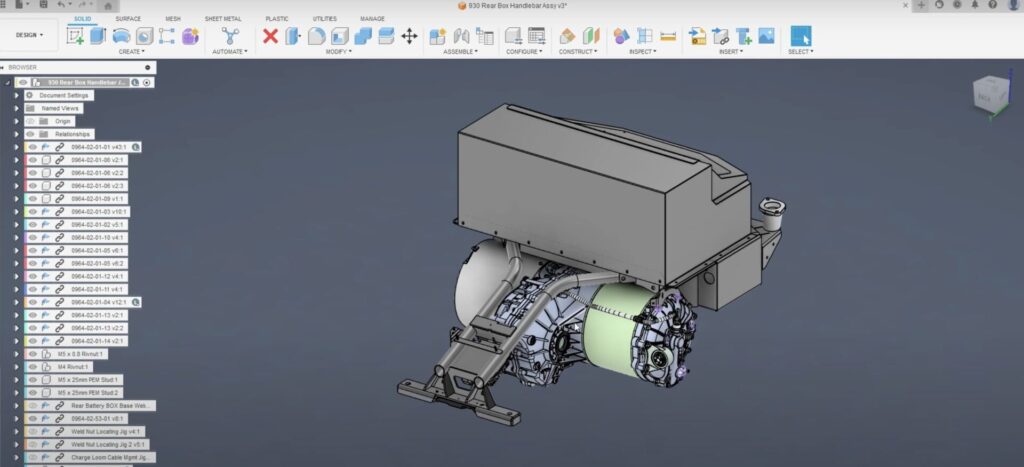
Task: Click the Automate tool icon
Action: [x=230, y=36]
